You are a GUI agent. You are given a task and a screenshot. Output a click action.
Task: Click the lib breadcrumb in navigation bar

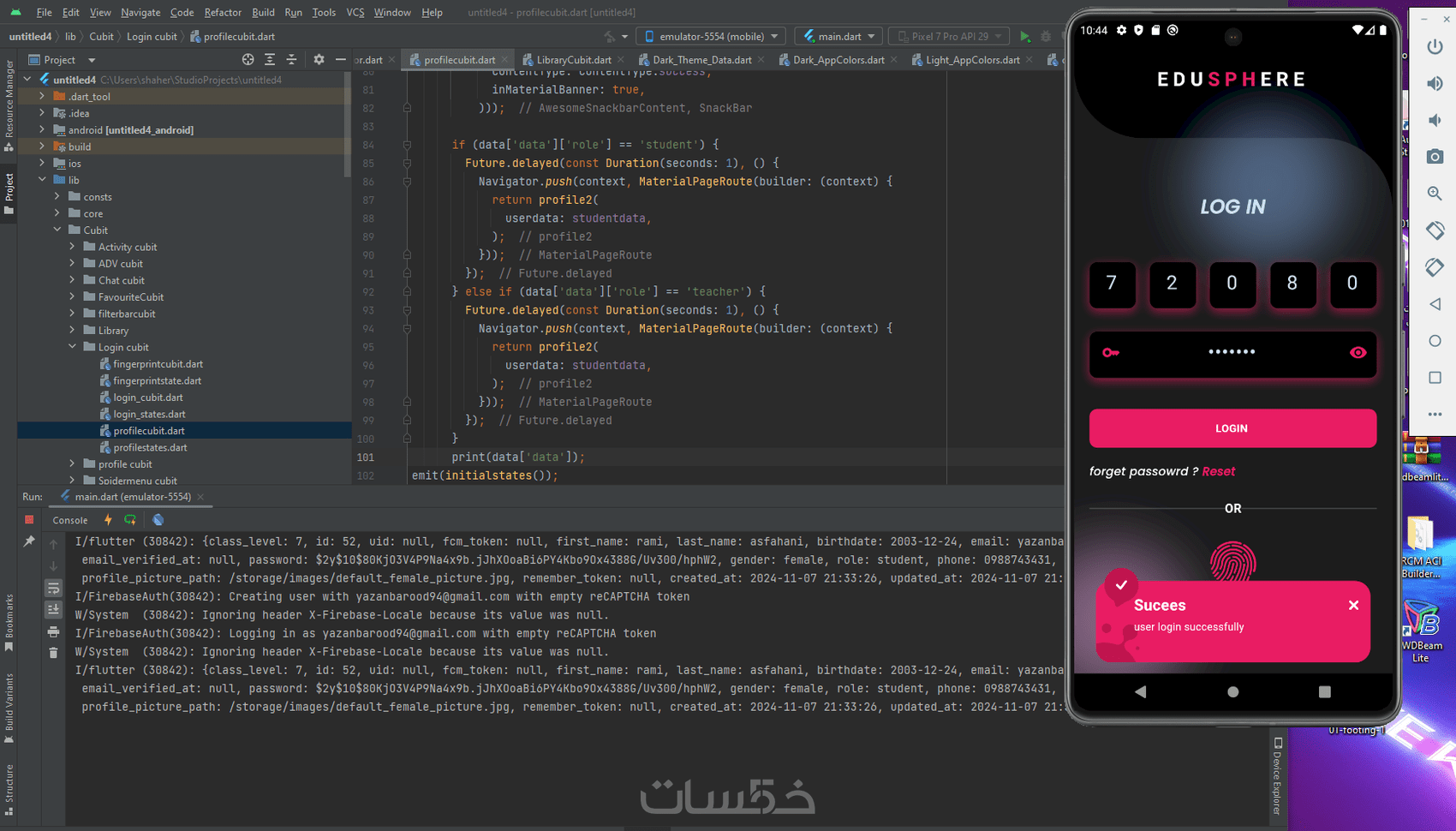[70, 37]
